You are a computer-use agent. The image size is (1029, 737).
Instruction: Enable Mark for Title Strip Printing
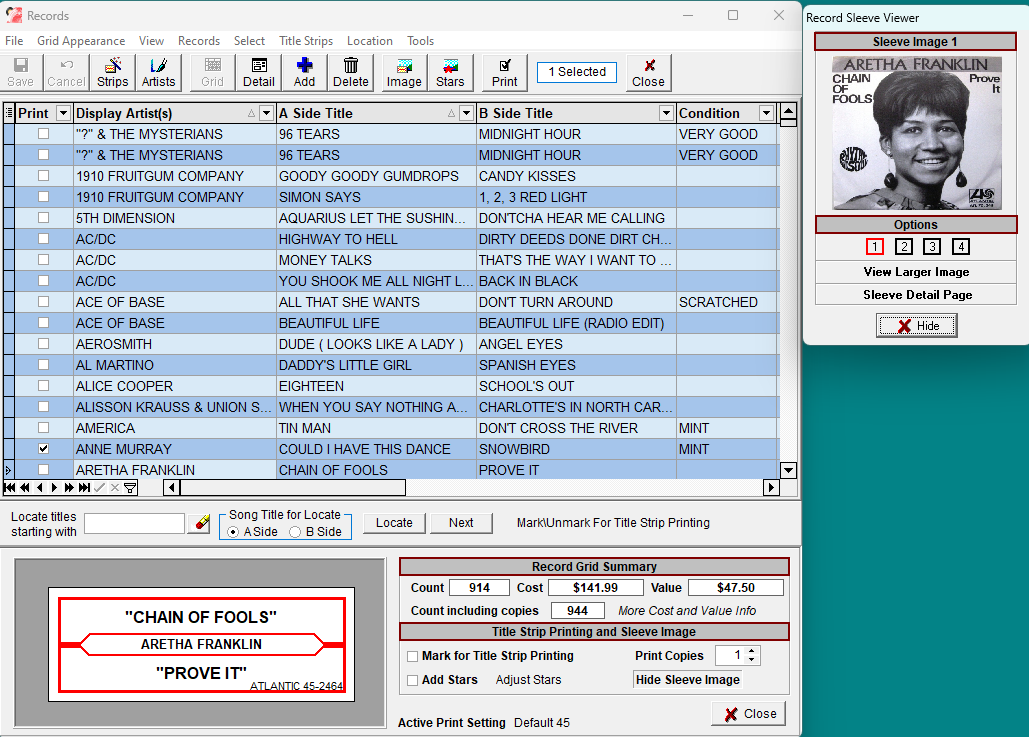(413, 656)
